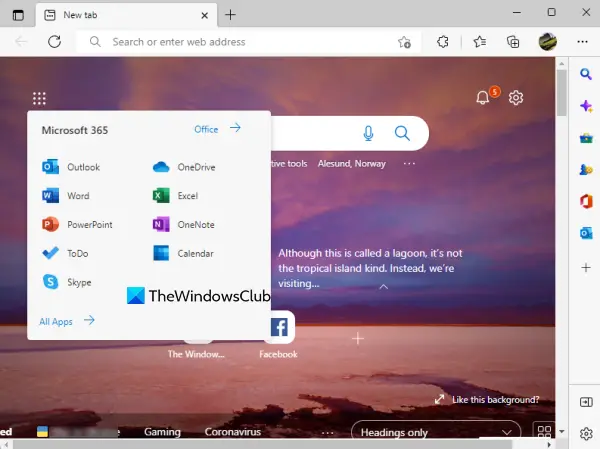This screenshot has height=449, width=600.
Task: Open the sidebar Office icon
Action: pyautogui.click(x=586, y=201)
